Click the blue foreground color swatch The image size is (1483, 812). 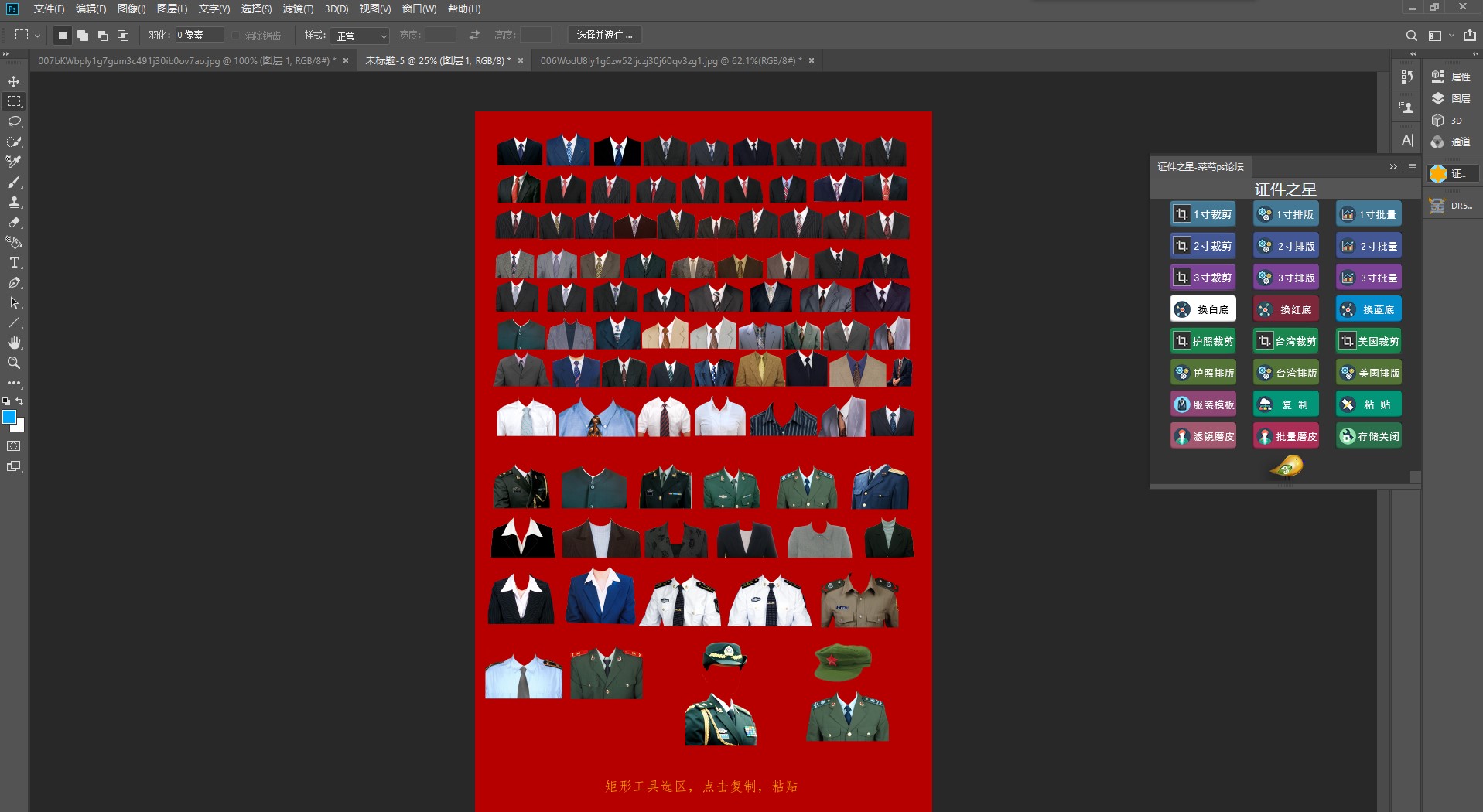click(9, 417)
